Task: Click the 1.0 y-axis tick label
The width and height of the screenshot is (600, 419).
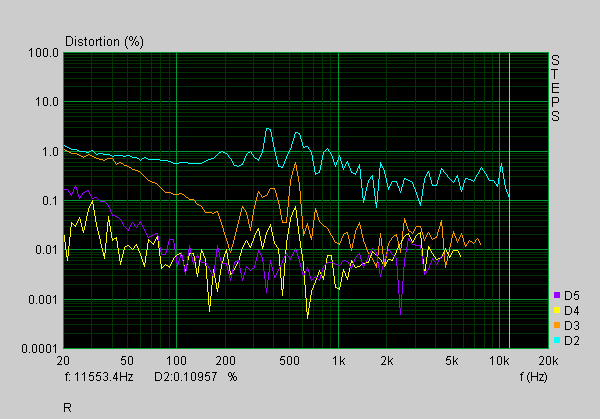Action: (50, 152)
